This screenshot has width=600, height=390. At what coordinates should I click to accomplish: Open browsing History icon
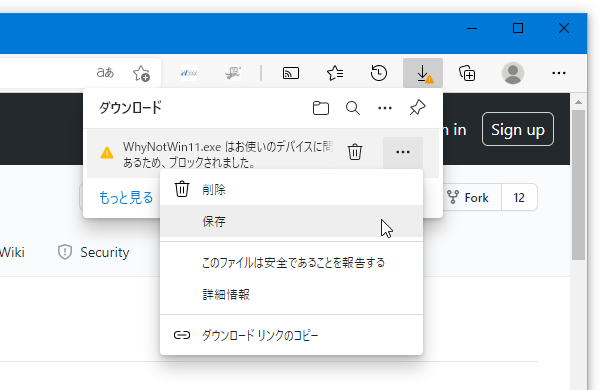[379, 73]
